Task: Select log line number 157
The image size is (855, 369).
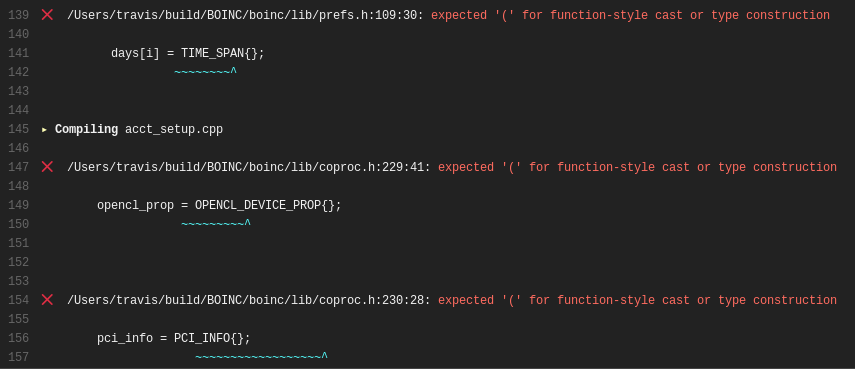Action: 19,358
